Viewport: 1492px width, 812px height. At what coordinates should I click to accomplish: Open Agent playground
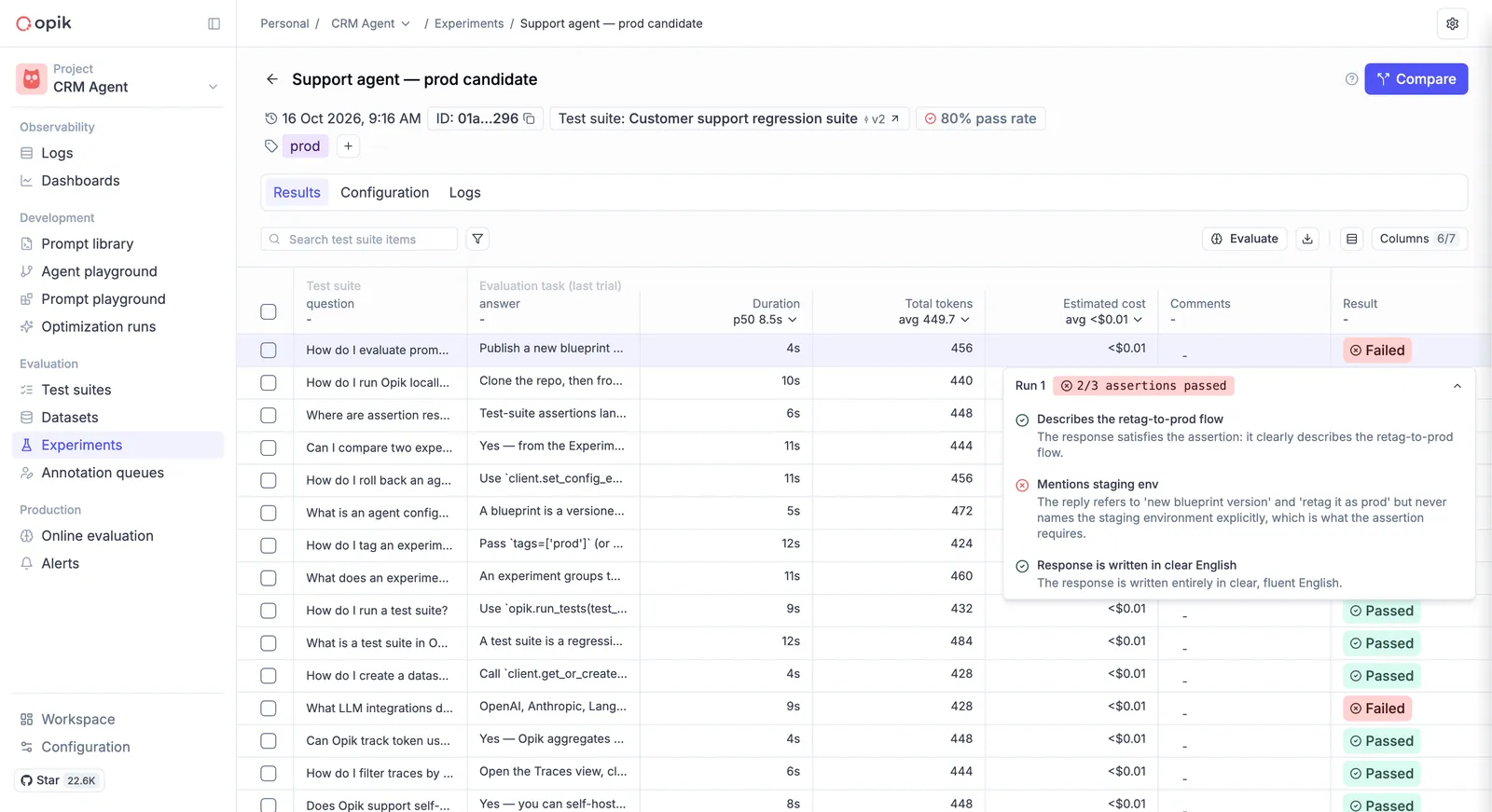99,271
